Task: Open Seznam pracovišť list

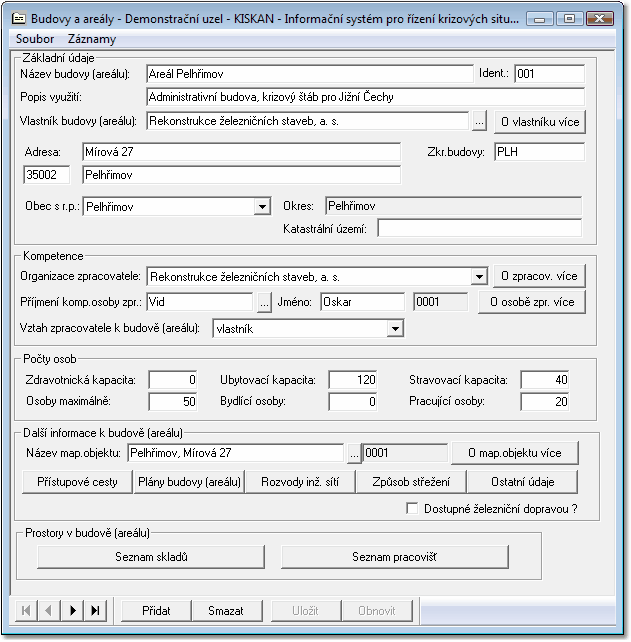Action: pyautogui.click(x=395, y=557)
